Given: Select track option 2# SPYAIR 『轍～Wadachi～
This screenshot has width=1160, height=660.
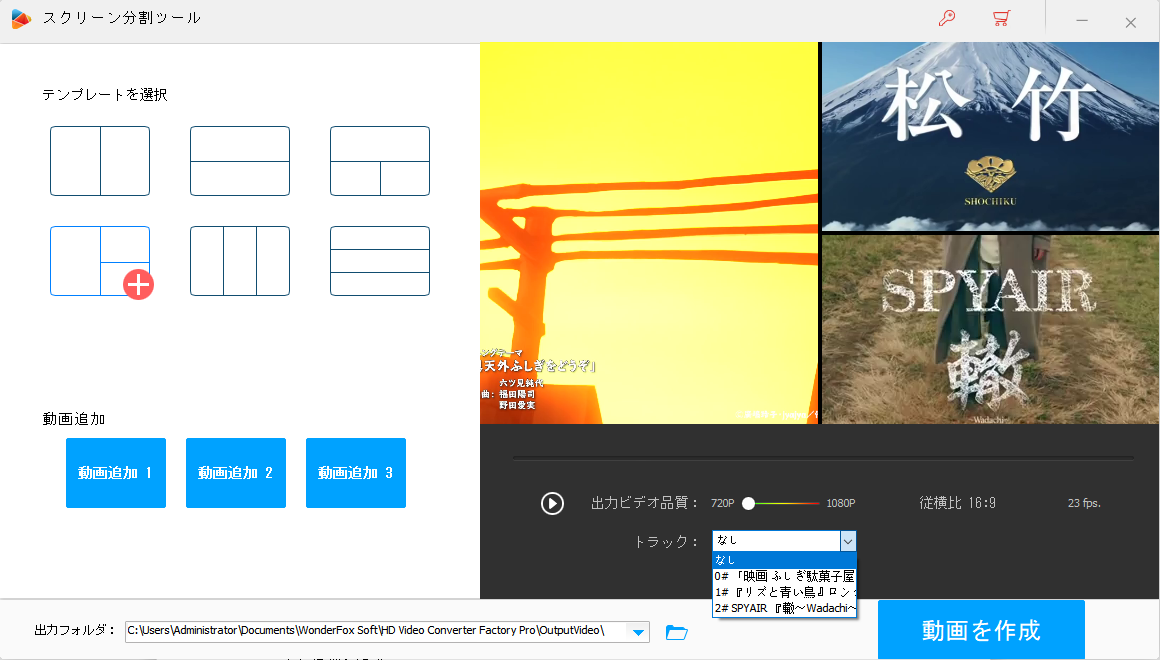Looking at the screenshot, I should click(x=783, y=609).
